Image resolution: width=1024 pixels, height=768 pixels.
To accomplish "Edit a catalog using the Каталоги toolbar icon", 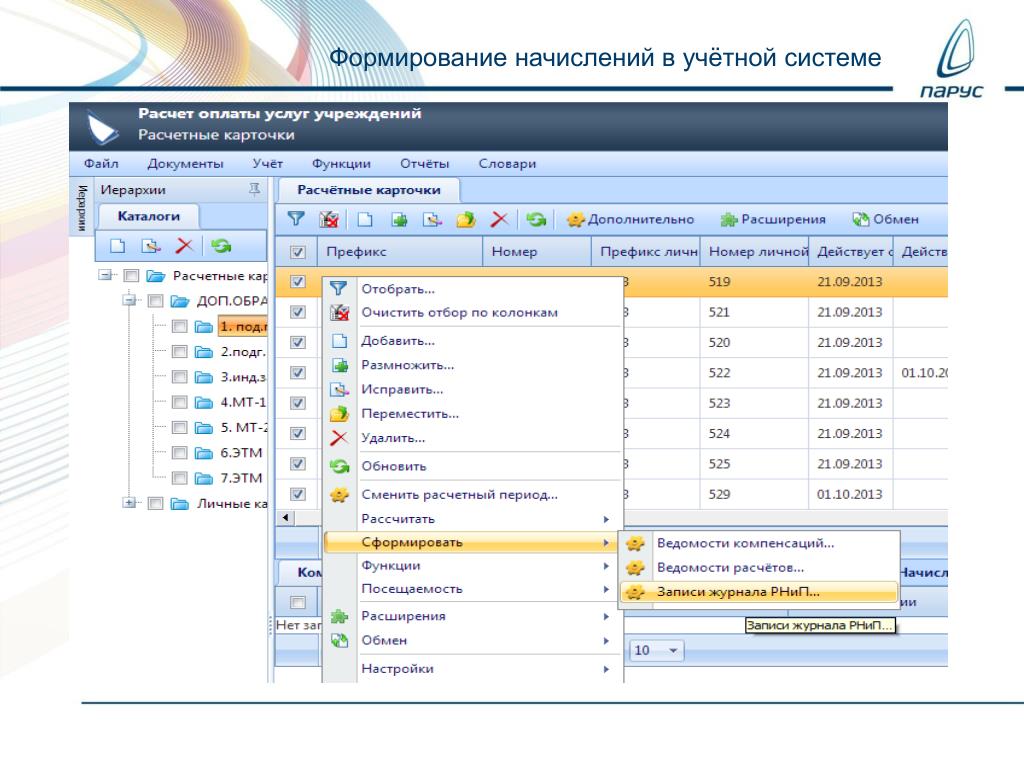I will [x=151, y=246].
